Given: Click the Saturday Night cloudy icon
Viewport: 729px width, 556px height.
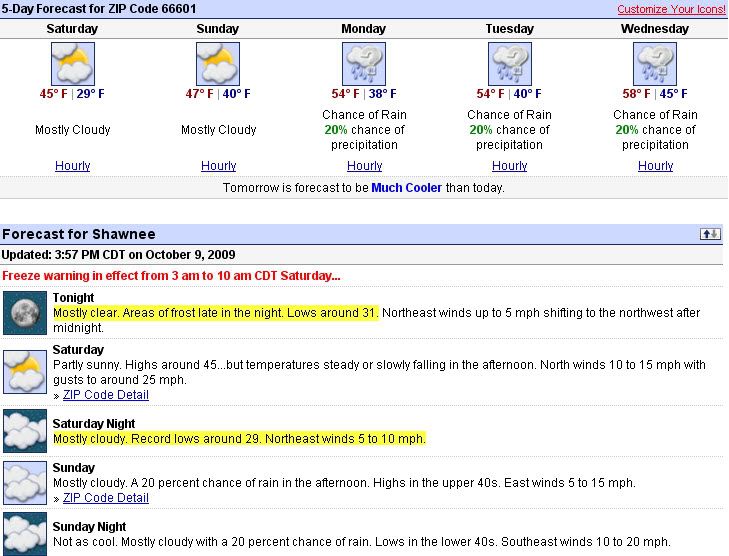Looking at the screenshot, I should [x=25, y=431].
